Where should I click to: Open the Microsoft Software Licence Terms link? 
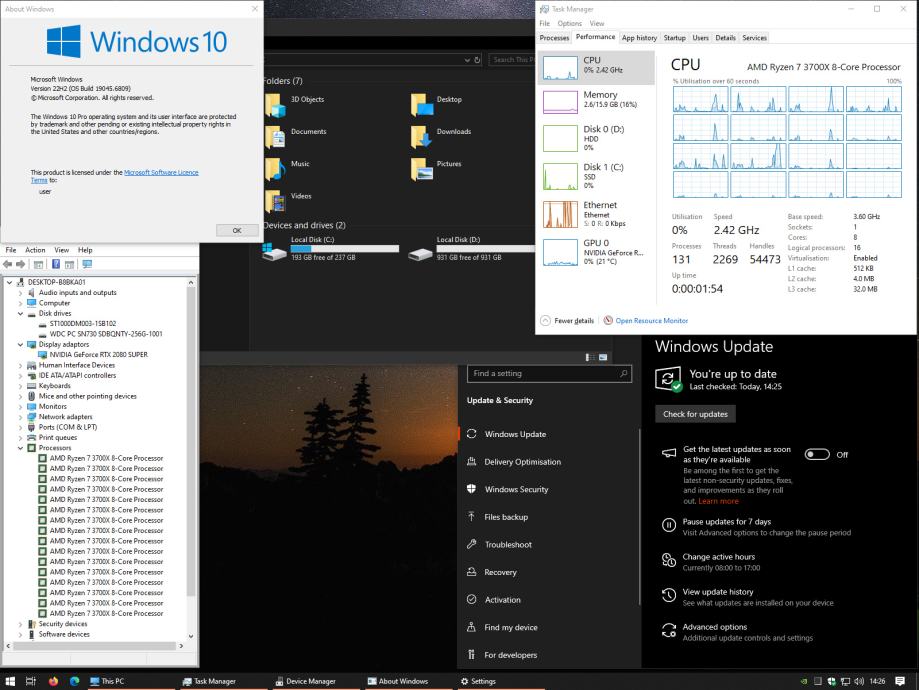160,172
